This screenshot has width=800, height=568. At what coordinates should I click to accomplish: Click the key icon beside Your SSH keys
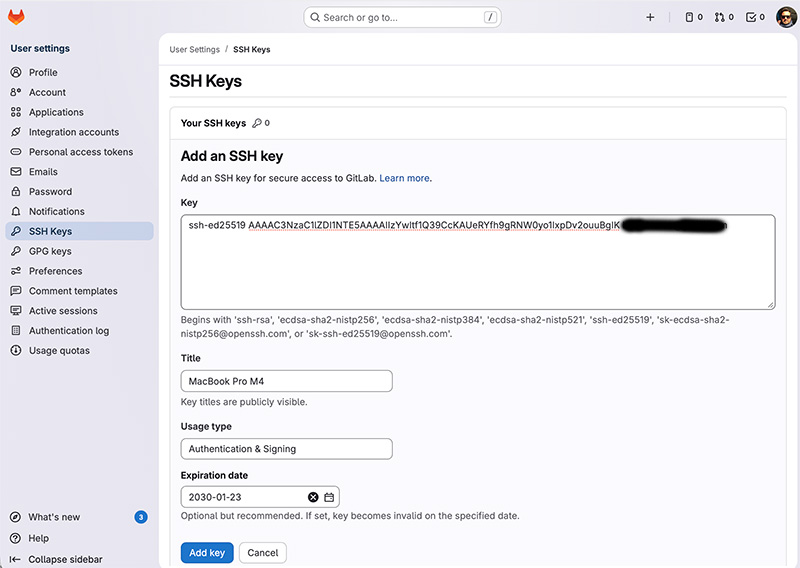click(257, 123)
